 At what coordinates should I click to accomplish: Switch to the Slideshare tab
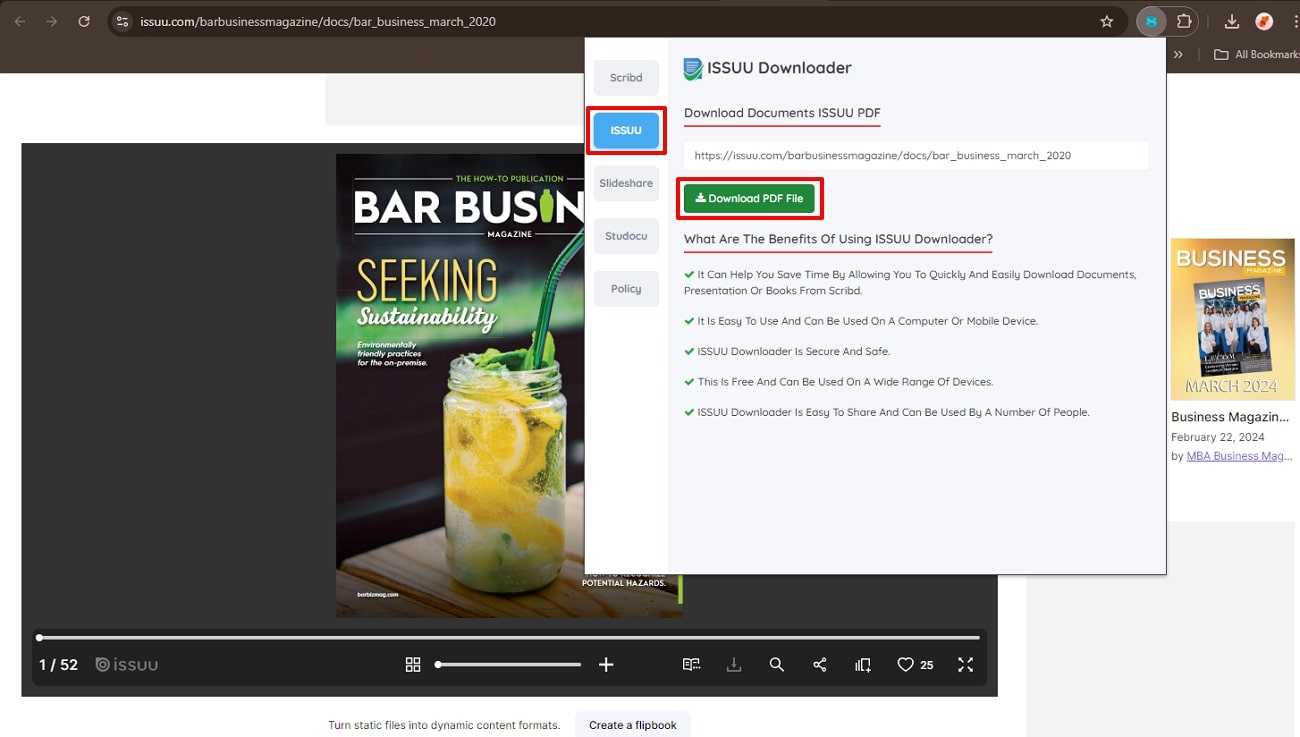(626, 183)
